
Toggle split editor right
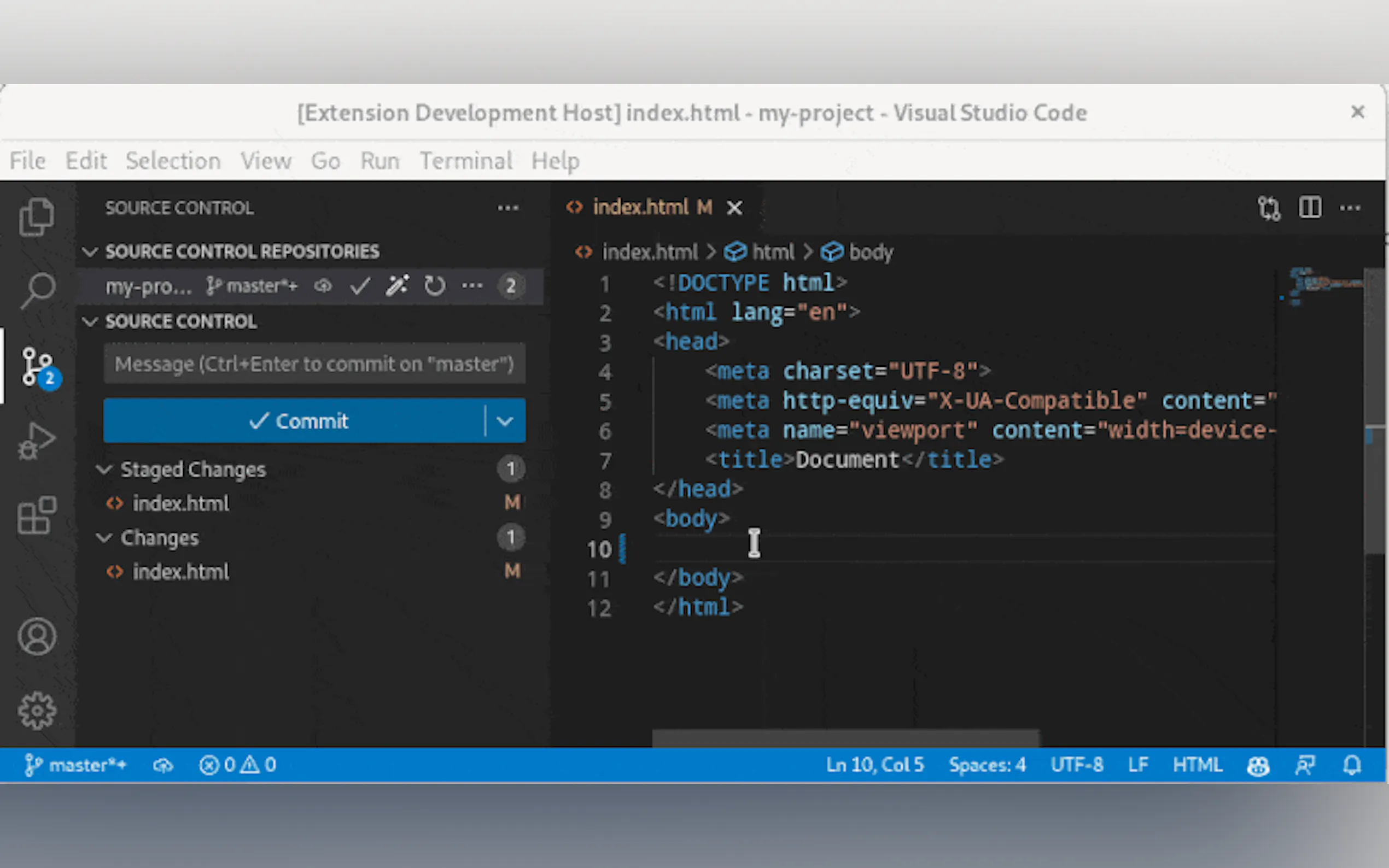pos(1310,208)
